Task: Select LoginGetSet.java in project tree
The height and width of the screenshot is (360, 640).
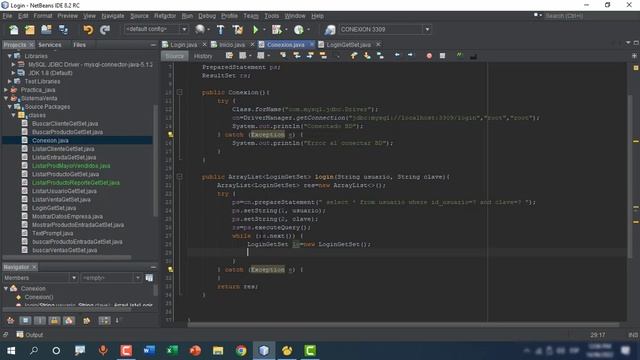Action: 54,208
